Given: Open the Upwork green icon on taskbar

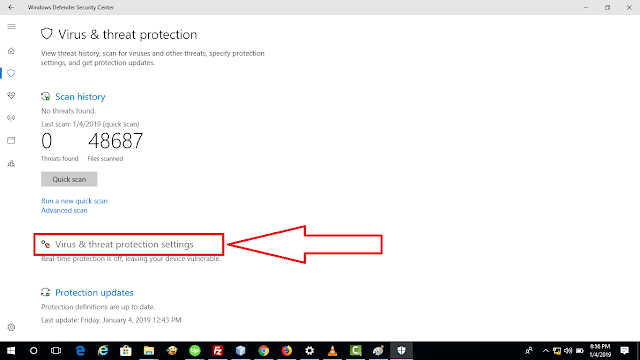Looking at the screenshot, I should tap(195, 351).
